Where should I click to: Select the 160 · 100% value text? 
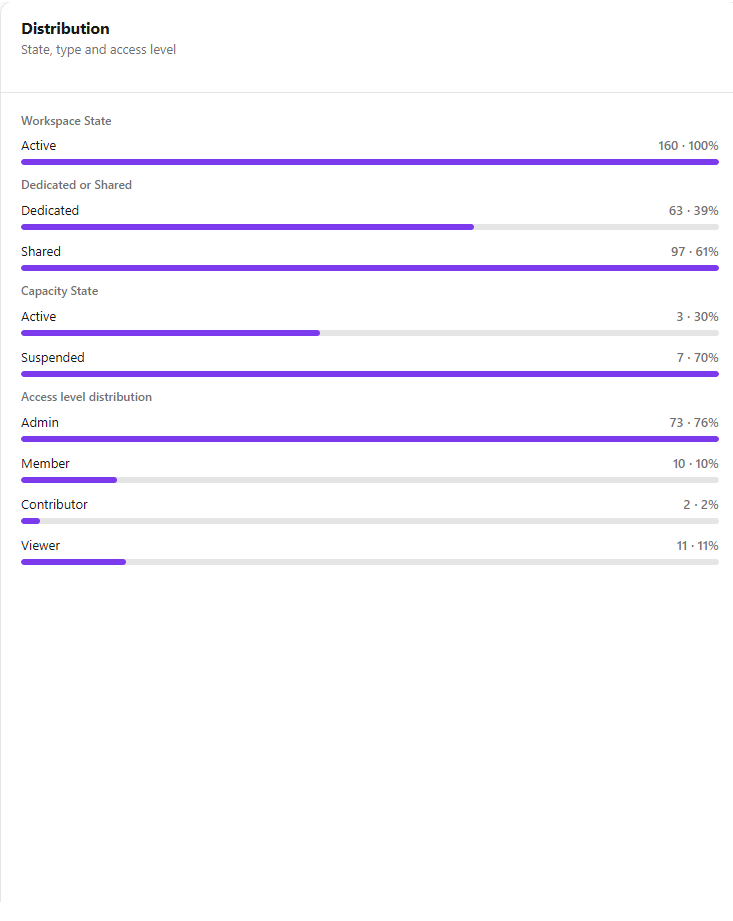click(x=688, y=146)
